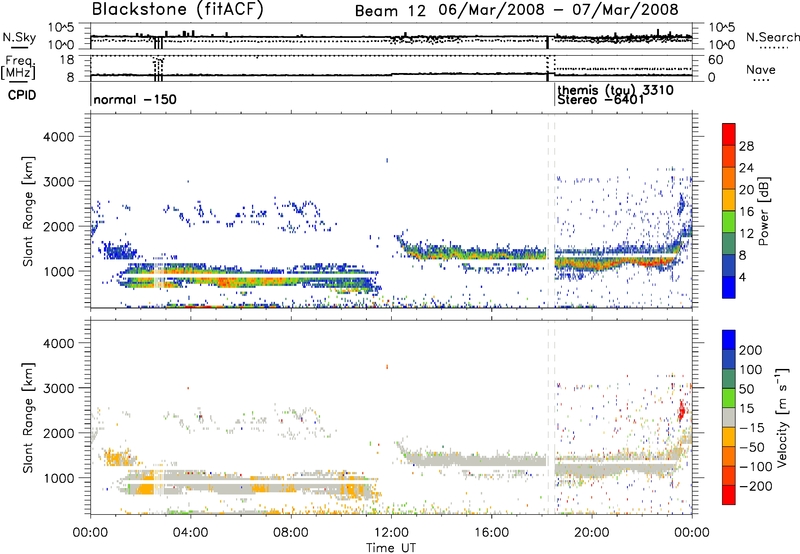Image resolution: width=800 pixels, height=554 pixels.
Task: Pick the blue Velocity colorbar segment above 200
Action: point(729,340)
